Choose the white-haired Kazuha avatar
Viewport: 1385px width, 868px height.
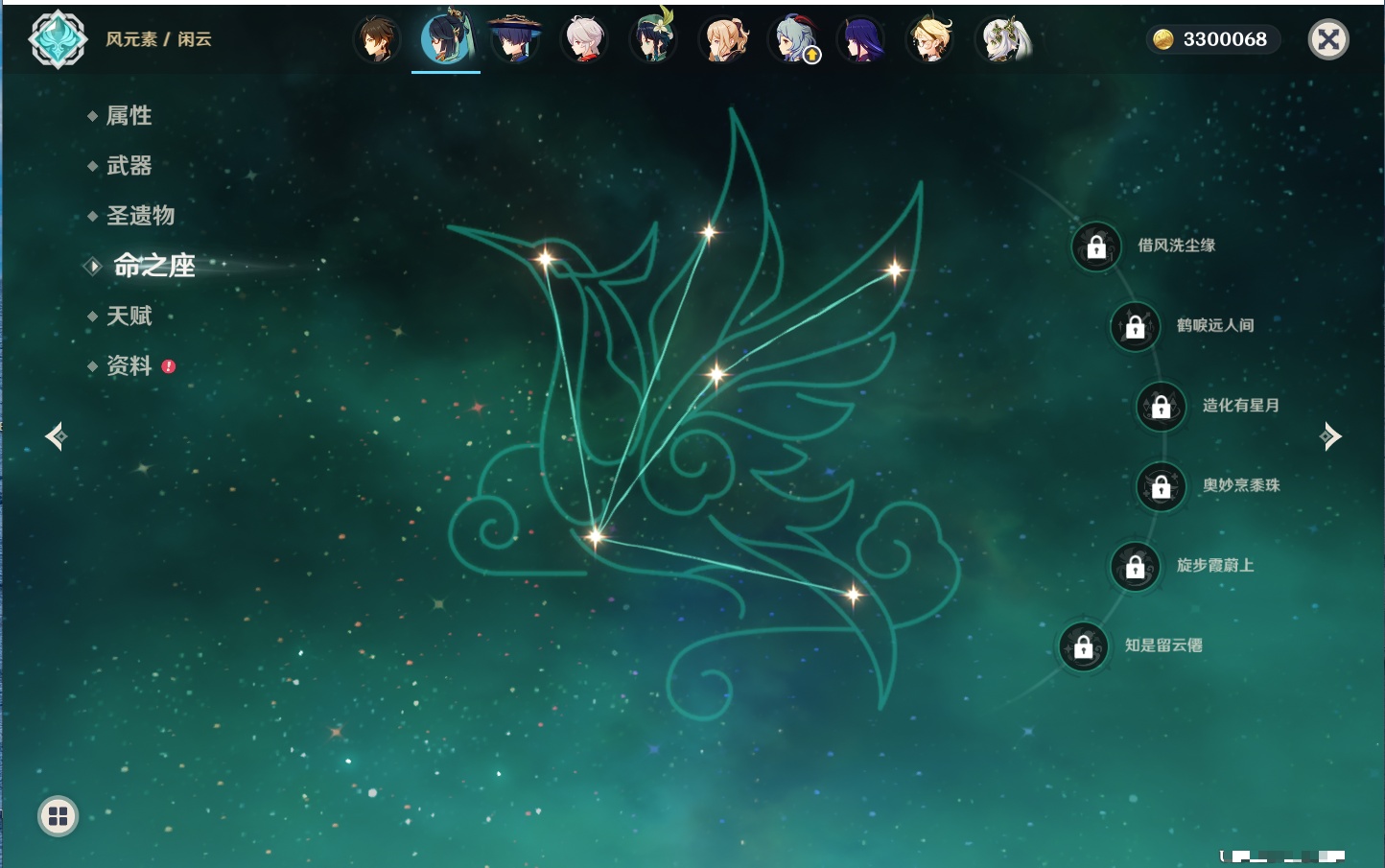(584, 39)
